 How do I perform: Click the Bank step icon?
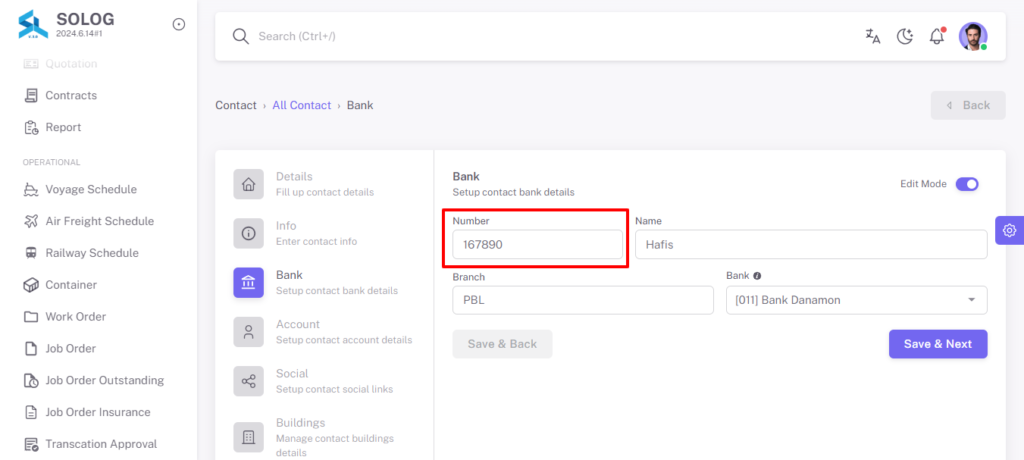[249, 283]
